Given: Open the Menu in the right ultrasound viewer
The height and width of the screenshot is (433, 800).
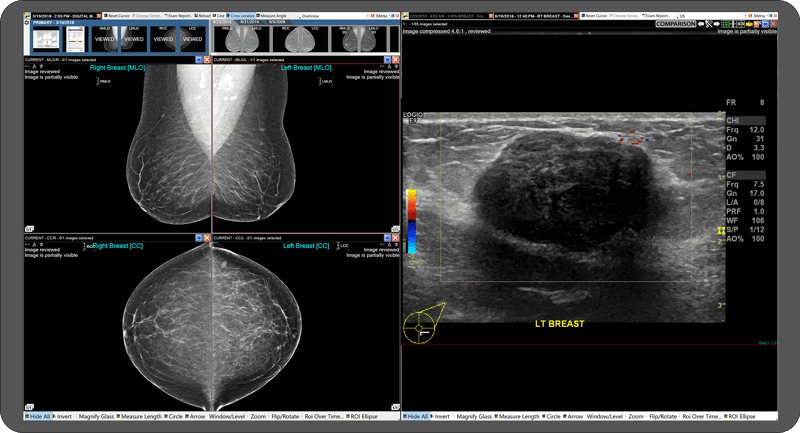Looking at the screenshot, I should point(759,16).
